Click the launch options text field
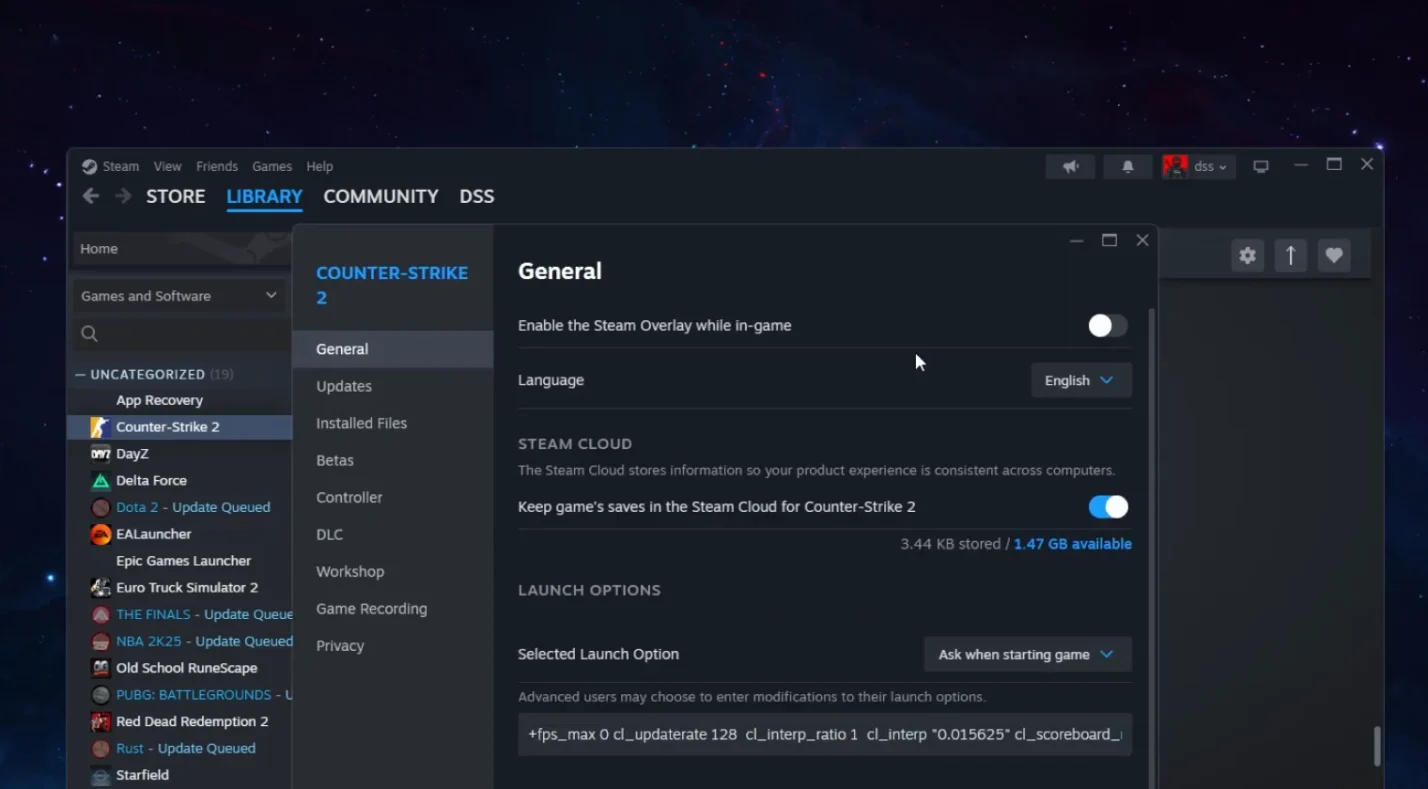The width and height of the screenshot is (1428, 789). click(x=824, y=735)
